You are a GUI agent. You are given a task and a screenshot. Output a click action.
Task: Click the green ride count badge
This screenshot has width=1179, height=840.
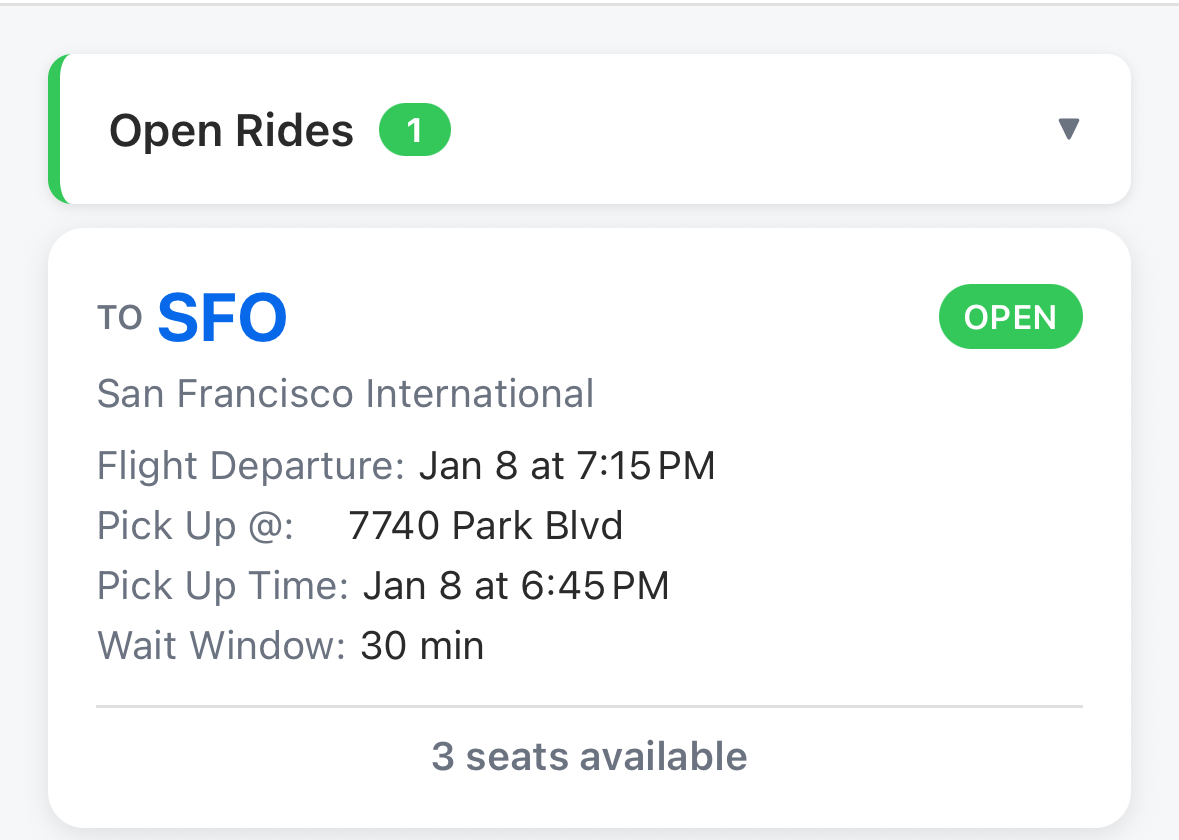pos(415,131)
